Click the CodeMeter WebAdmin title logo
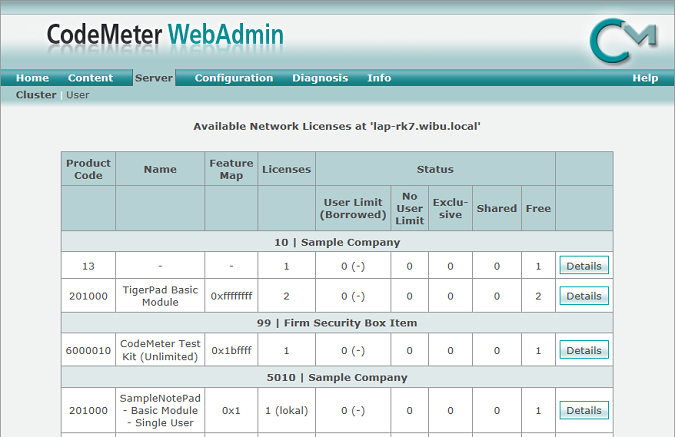Screen dimensions: 676x437 [x=165, y=34]
